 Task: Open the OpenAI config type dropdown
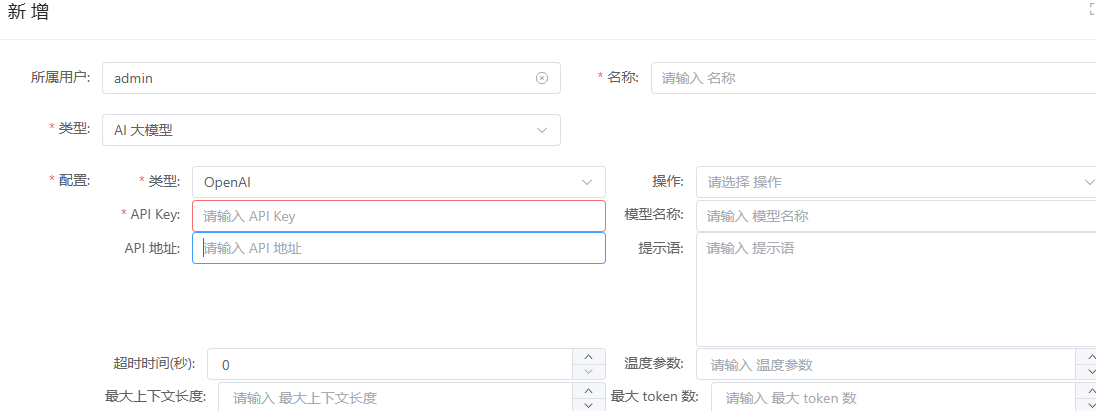(x=398, y=182)
